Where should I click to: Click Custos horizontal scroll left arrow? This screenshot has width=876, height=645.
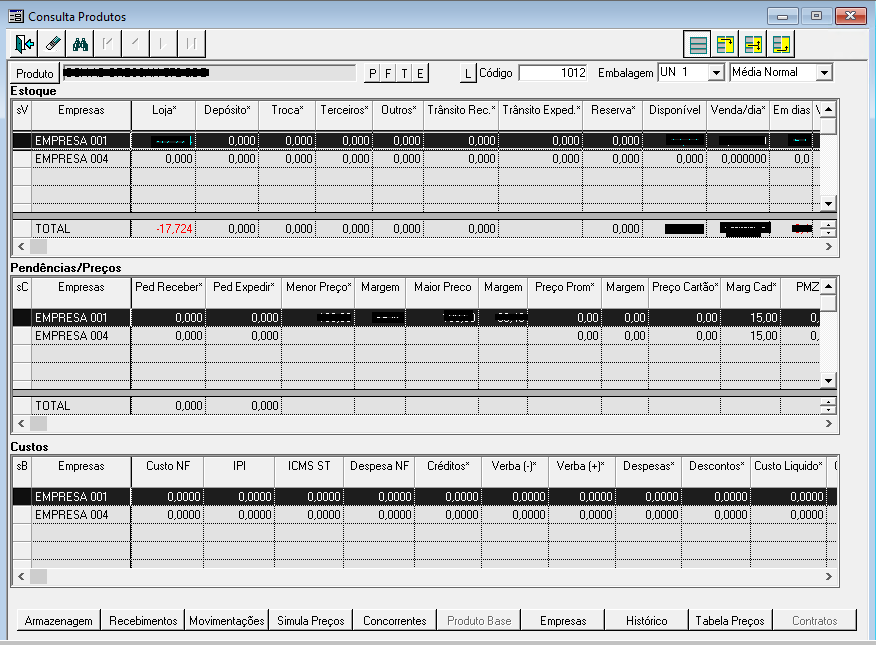coord(21,576)
